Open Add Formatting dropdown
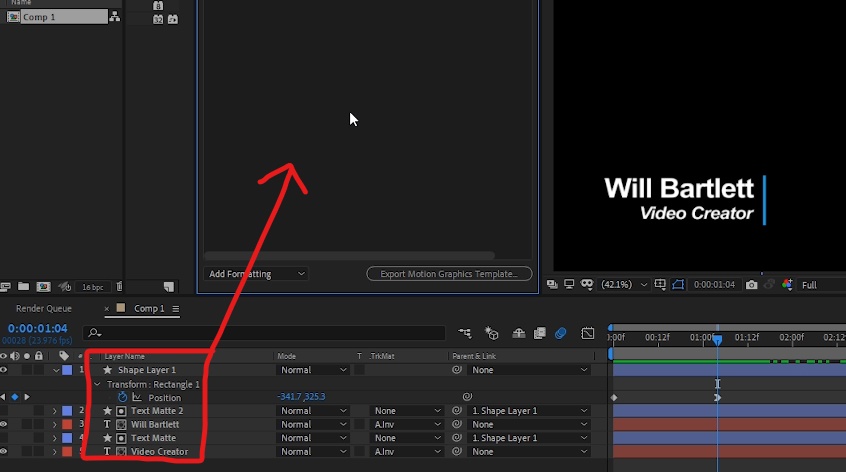The height and width of the screenshot is (472, 846). pos(256,273)
